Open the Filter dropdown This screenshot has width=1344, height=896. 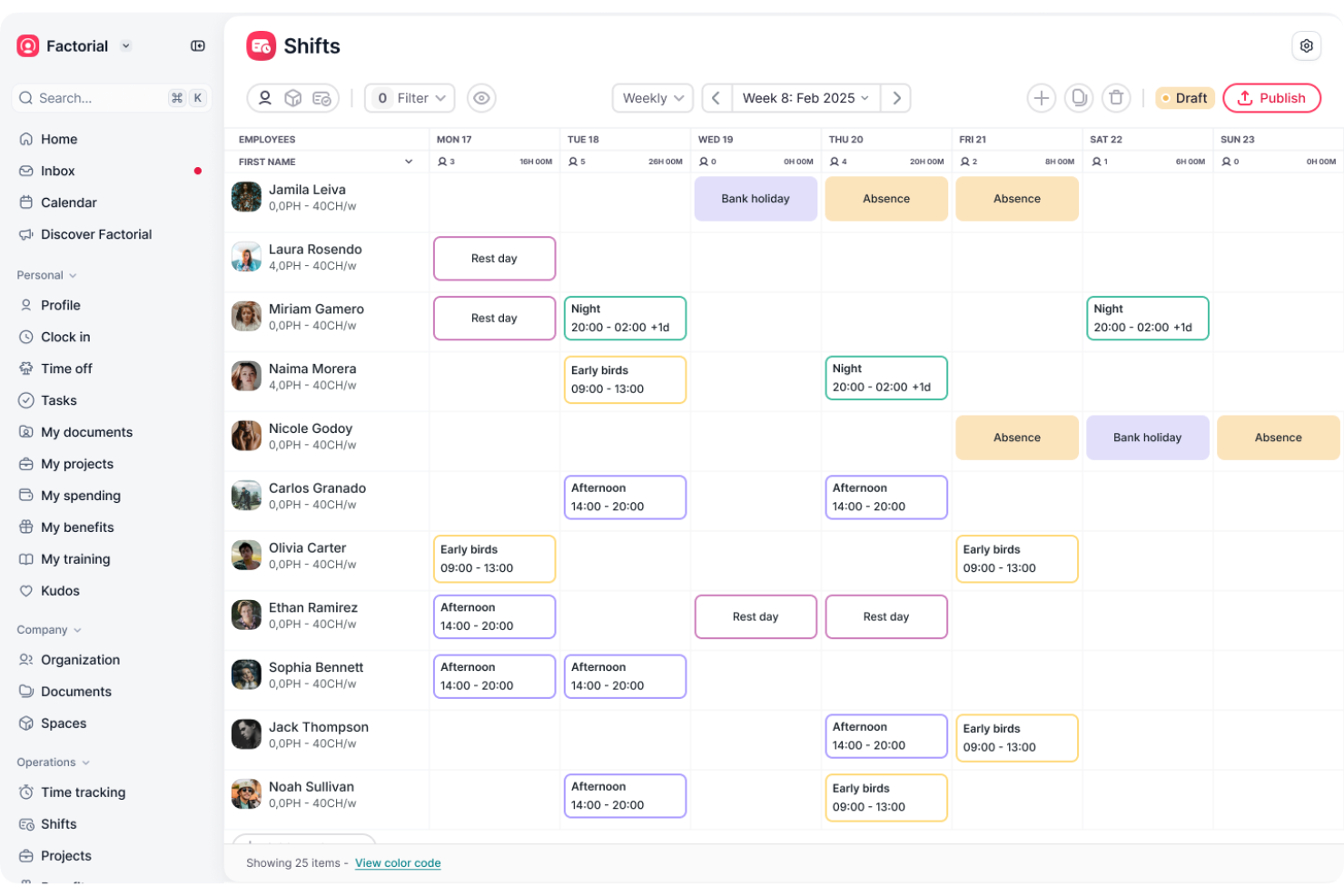(x=410, y=98)
